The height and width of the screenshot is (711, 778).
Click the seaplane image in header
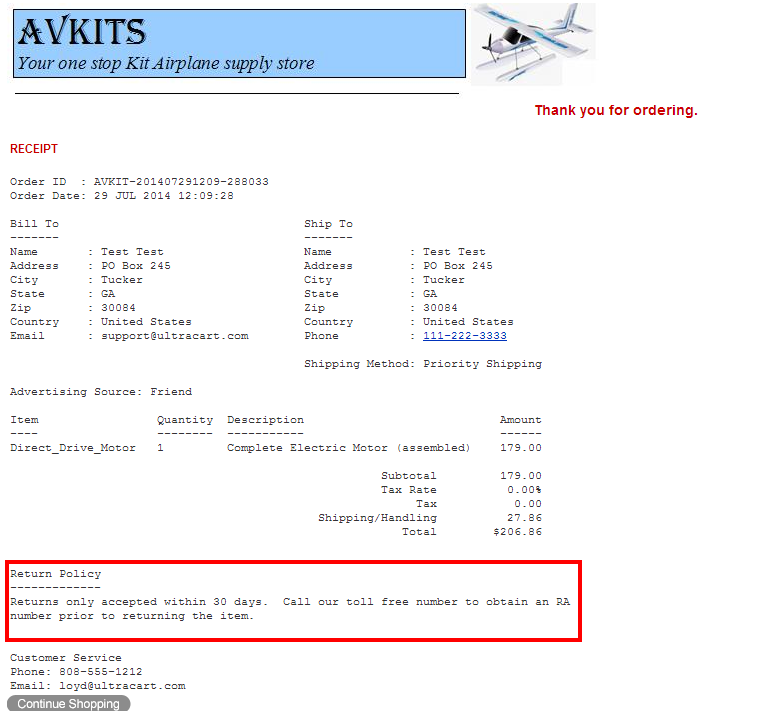[x=533, y=44]
